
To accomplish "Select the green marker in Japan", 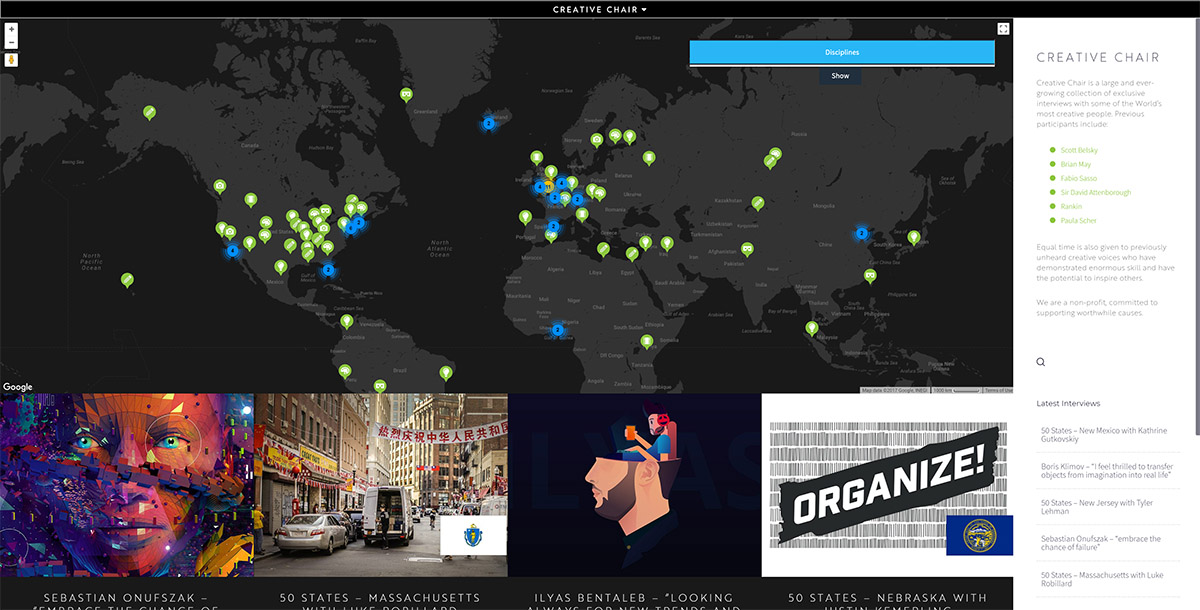I will pyautogui.click(x=913, y=238).
